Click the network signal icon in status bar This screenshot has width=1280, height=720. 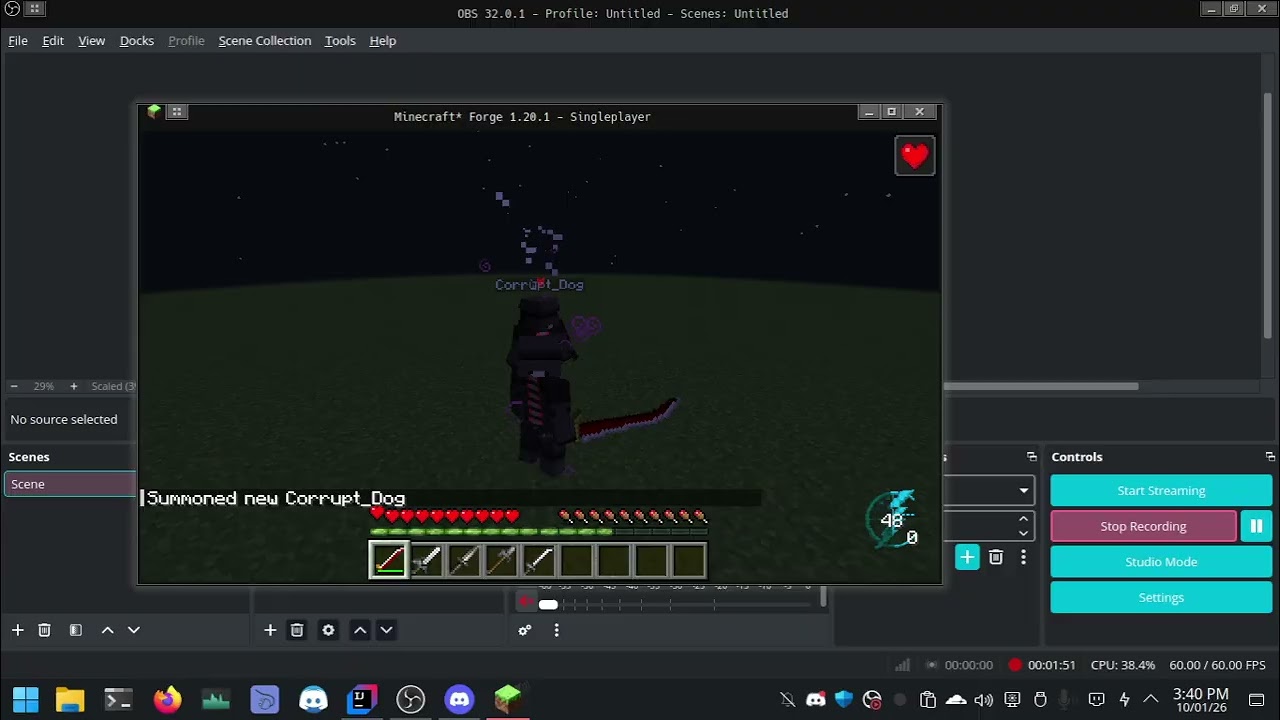tap(902, 665)
